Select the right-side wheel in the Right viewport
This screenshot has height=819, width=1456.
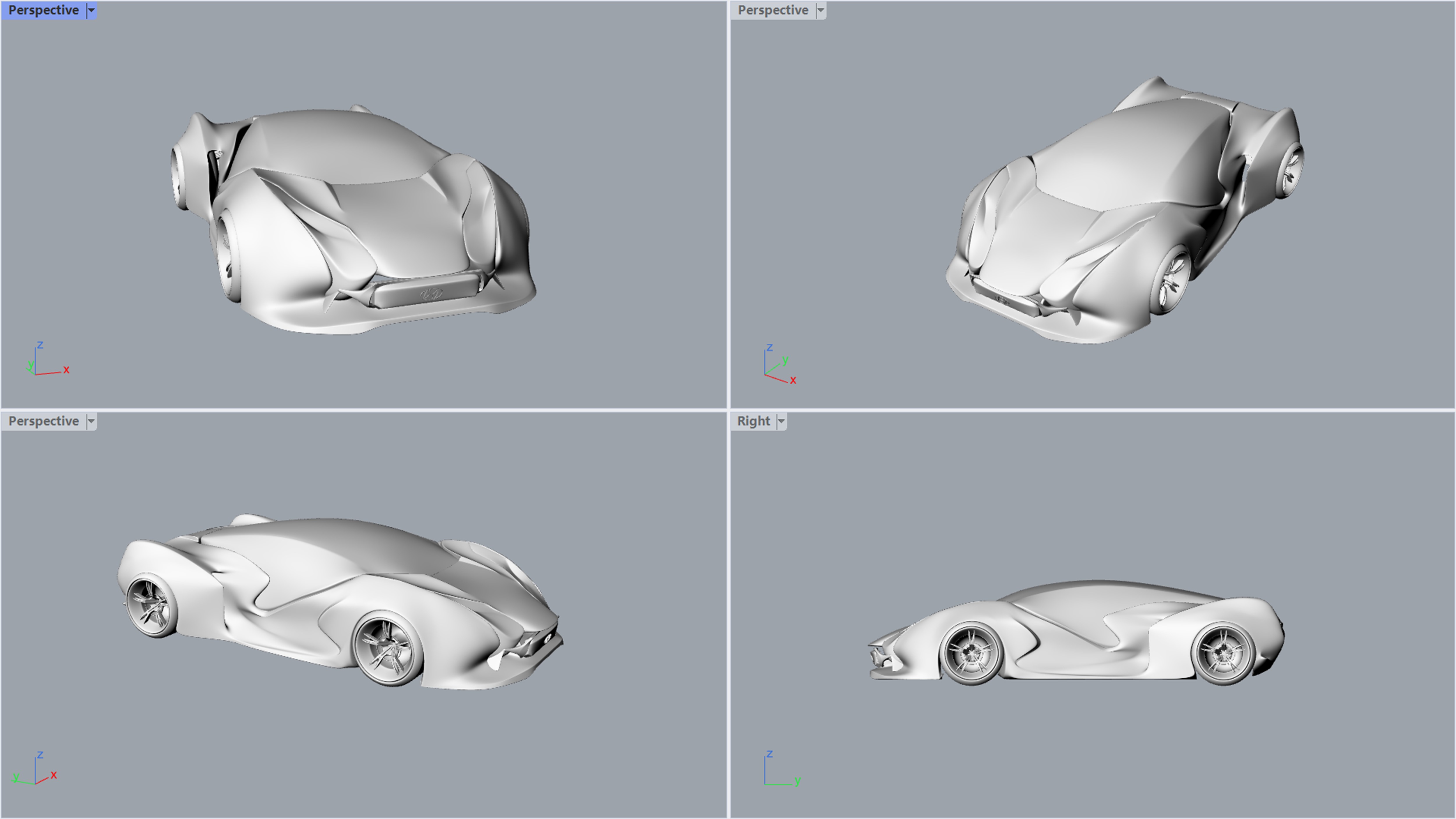[x=1223, y=653]
